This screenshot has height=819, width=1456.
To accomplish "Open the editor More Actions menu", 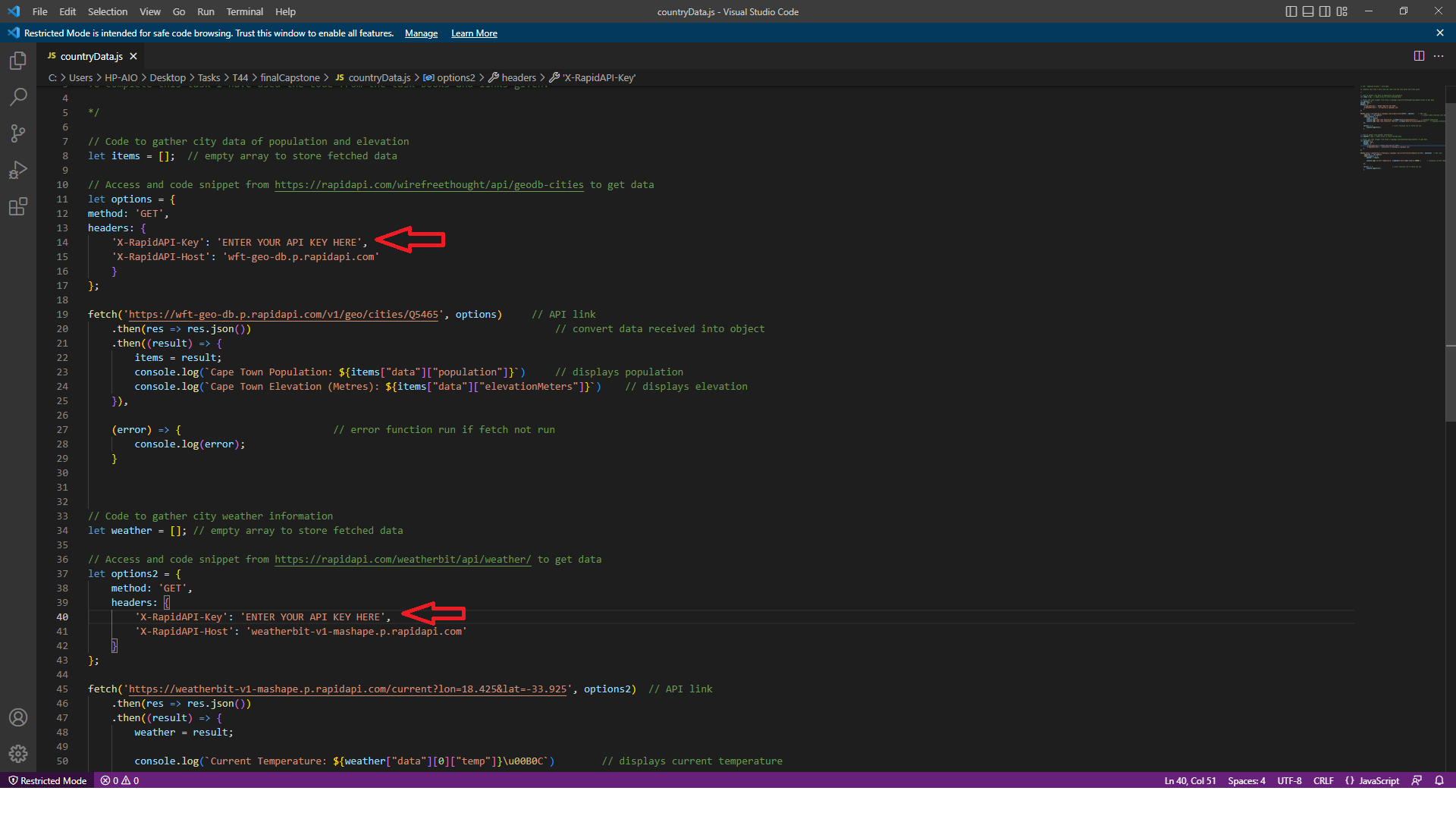I will tap(1440, 56).
